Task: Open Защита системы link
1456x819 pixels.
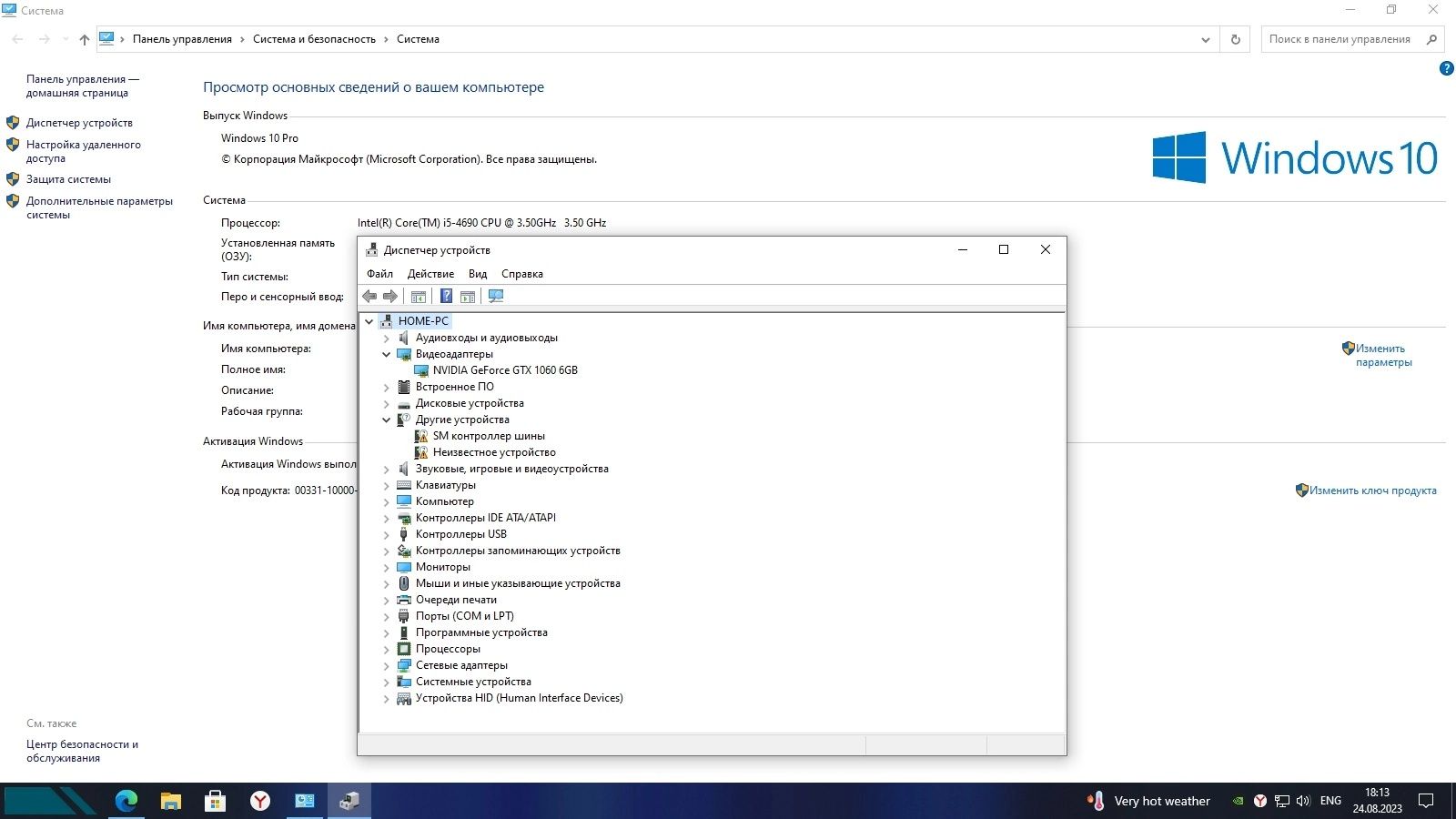Action: (68, 179)
